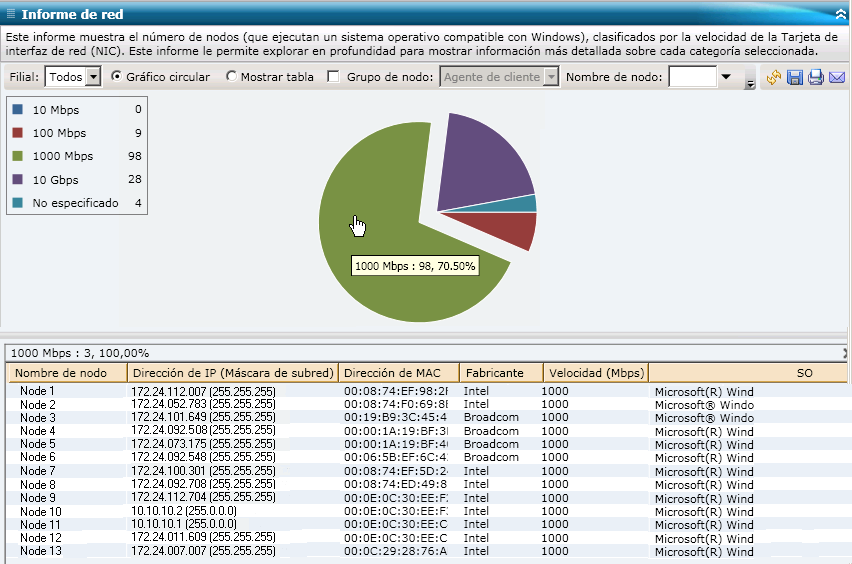Viewport: 852px width, 564px height.
Task: Select the Mostrar tabla radio button
Action: tap(232, 77)
